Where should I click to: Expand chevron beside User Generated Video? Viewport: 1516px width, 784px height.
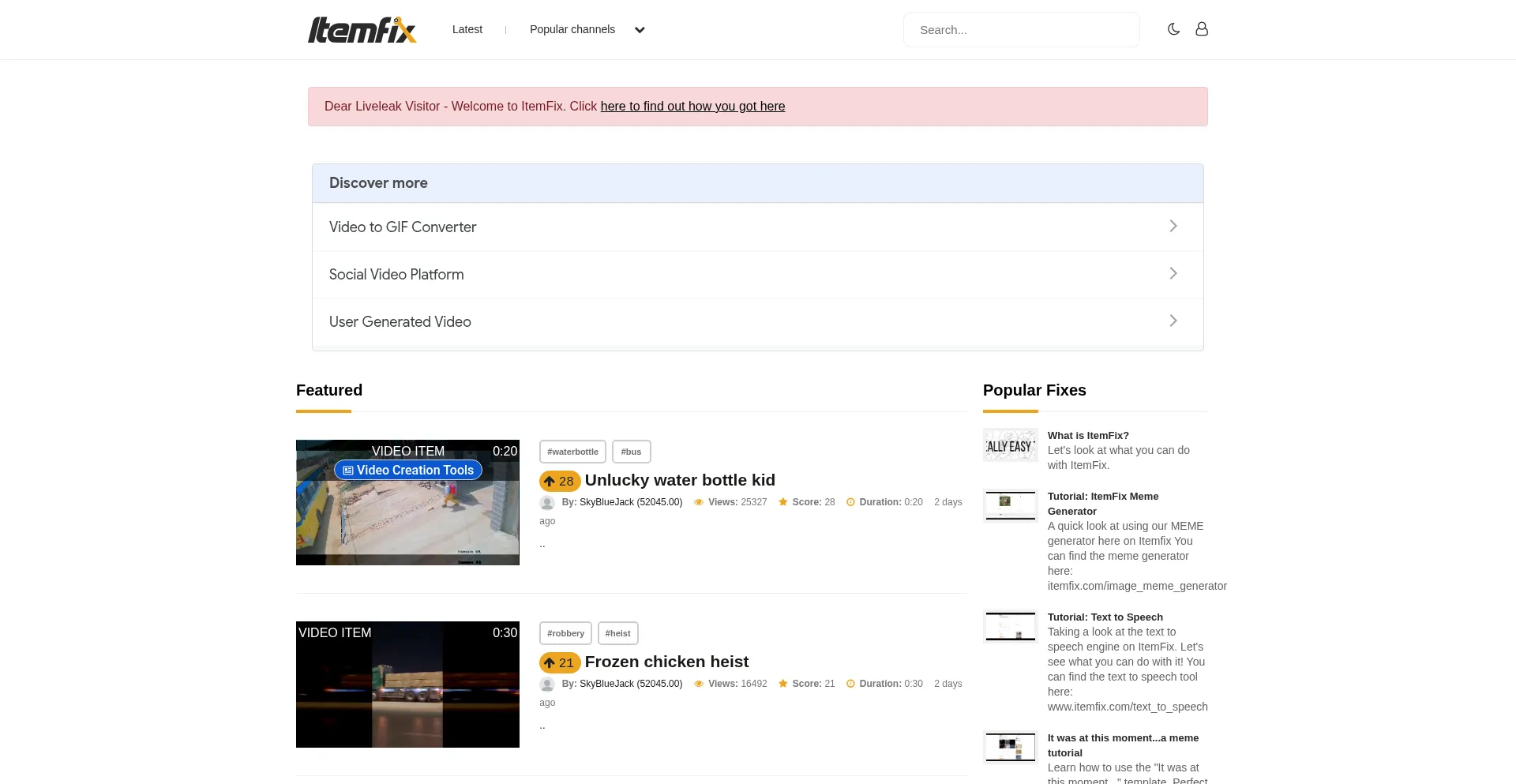click(x=1173, y=321)
